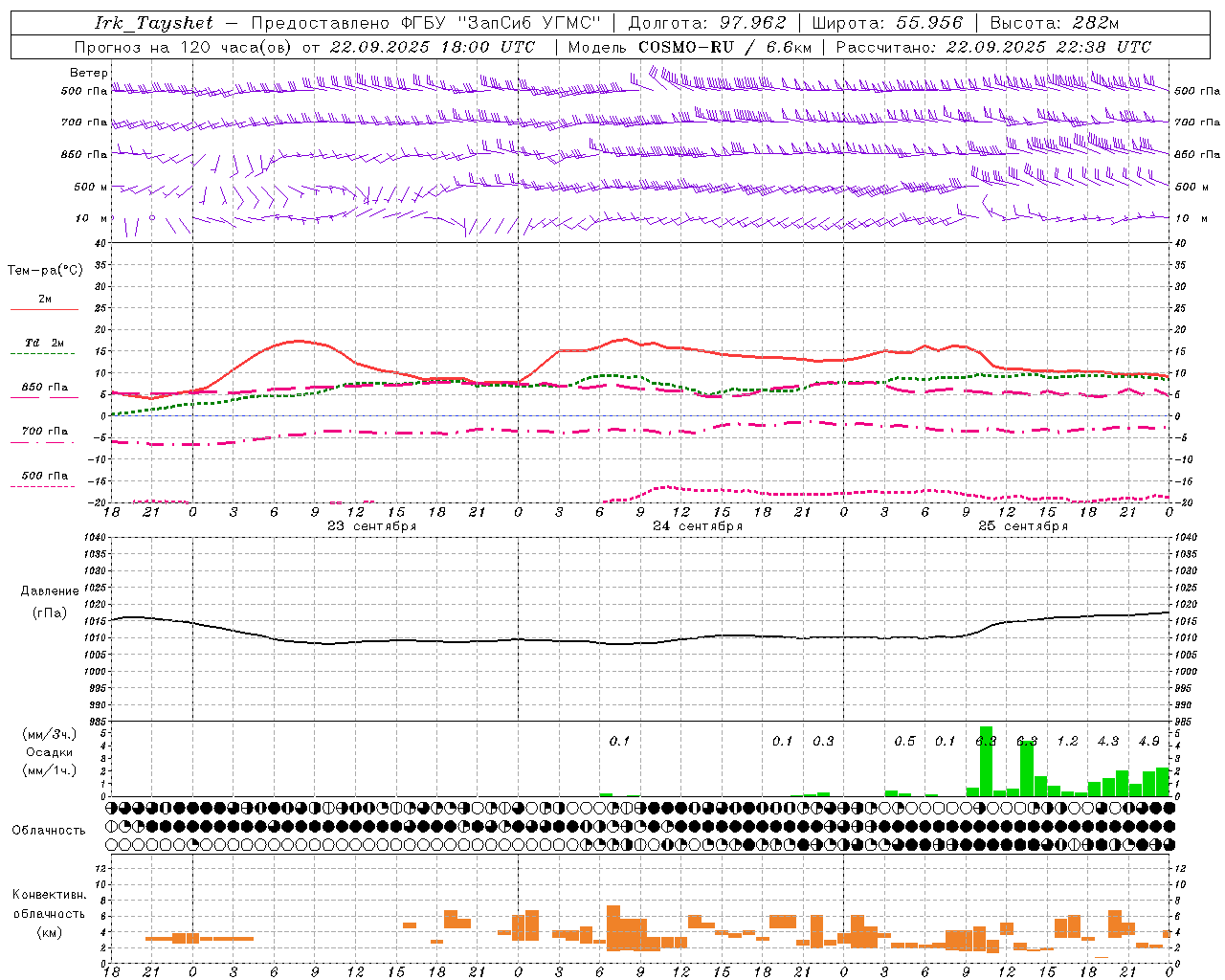Image resolution: width=1225 pixels, height=980 pixels.
Task: Click the "(мм/3ч.)" precipitation unit label
Action: 50,734
